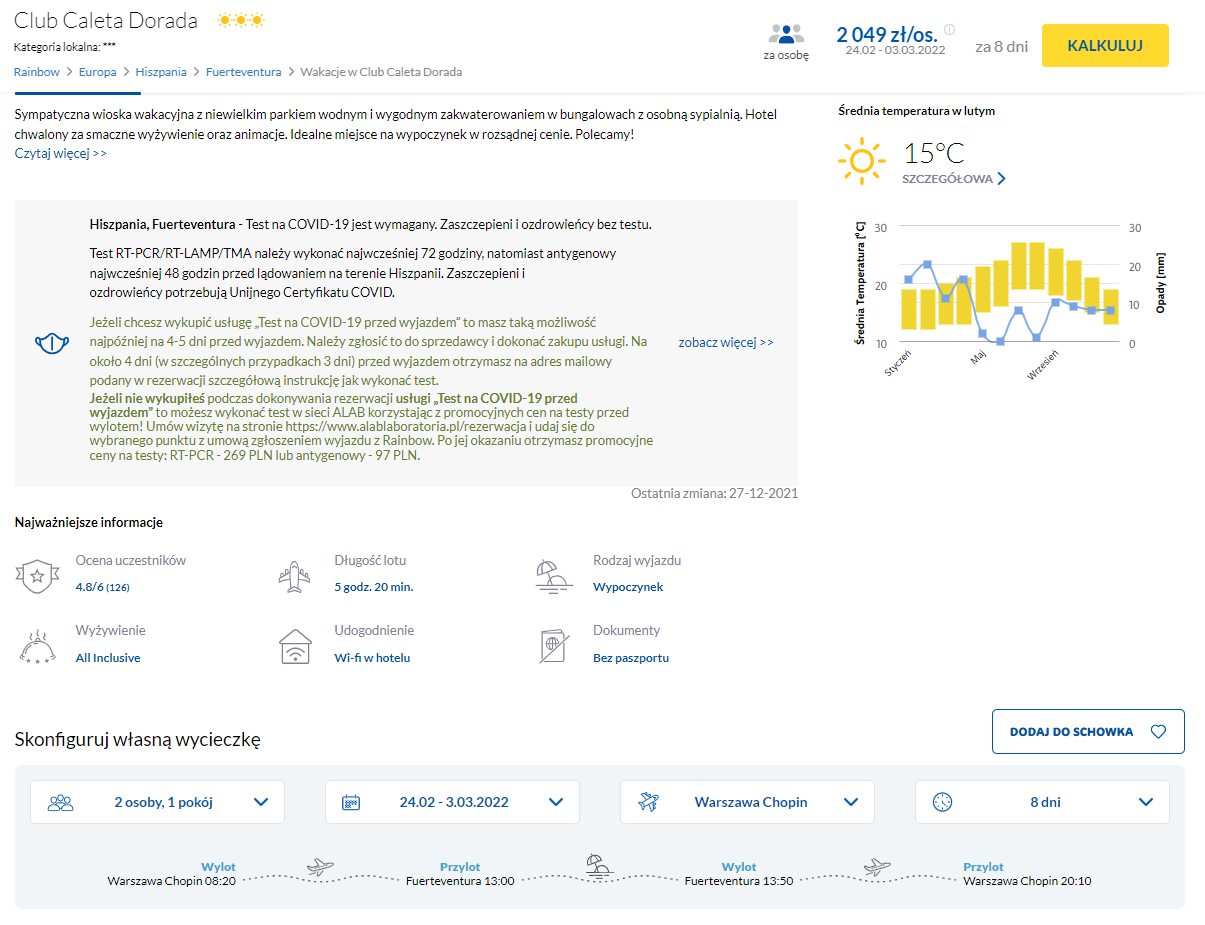Open Wi-fi w hotelu link
The height and width of the screenshot is (925, 1205).
point(372,658)
